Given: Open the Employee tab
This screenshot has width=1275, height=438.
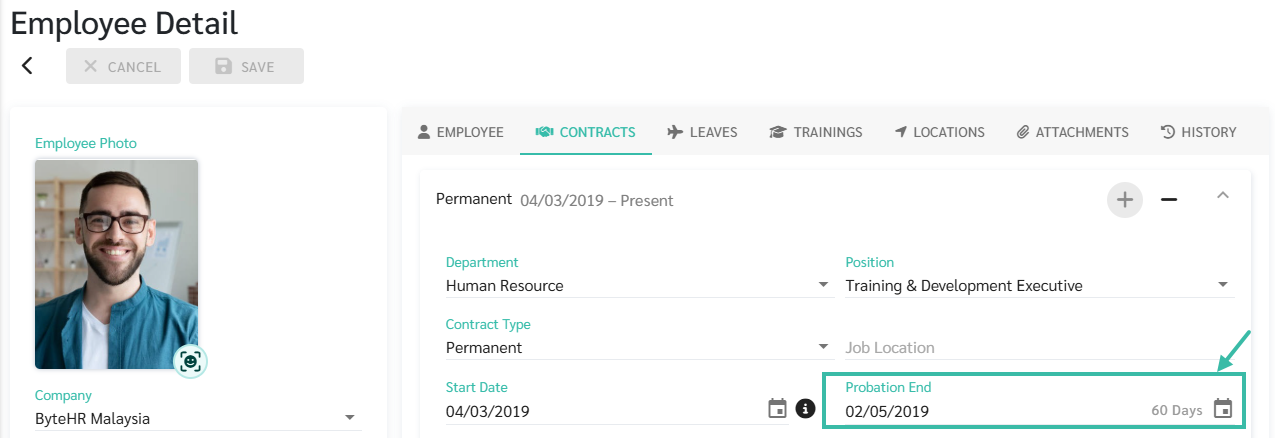Looking at the screenshot, I should 460,132.
